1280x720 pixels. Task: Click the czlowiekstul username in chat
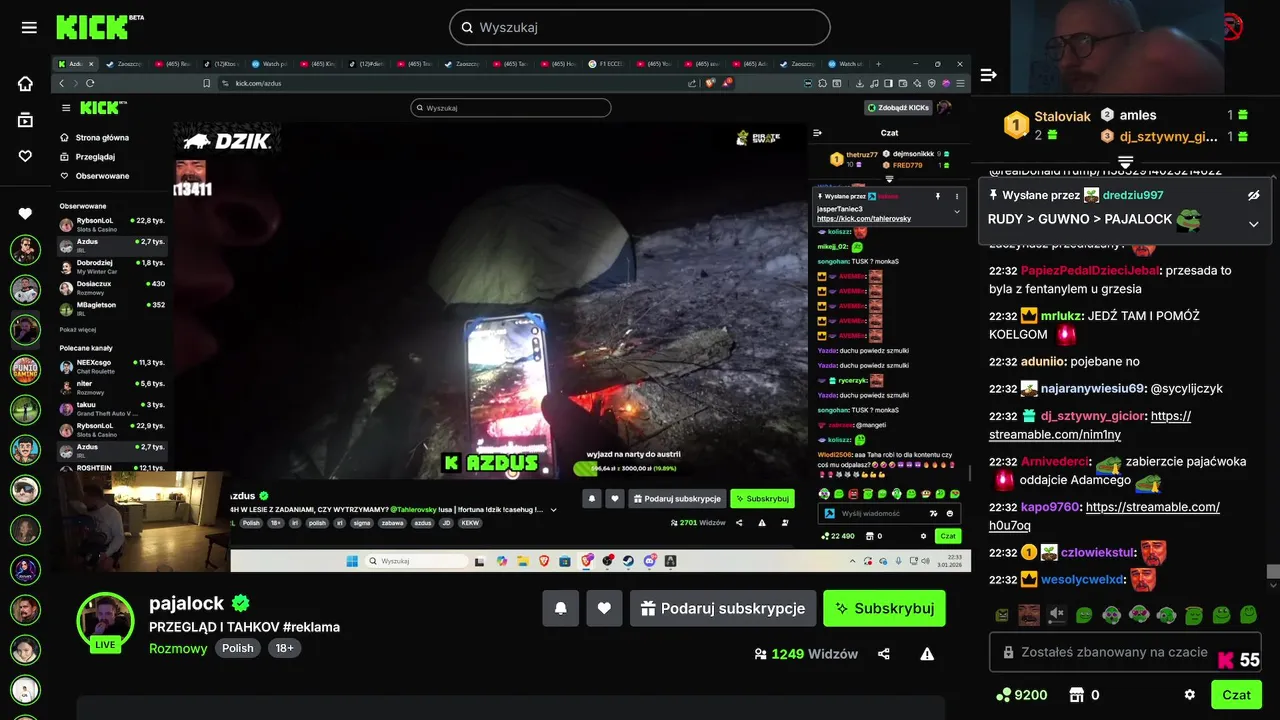pyautogui.click(x=1098, y=552)
